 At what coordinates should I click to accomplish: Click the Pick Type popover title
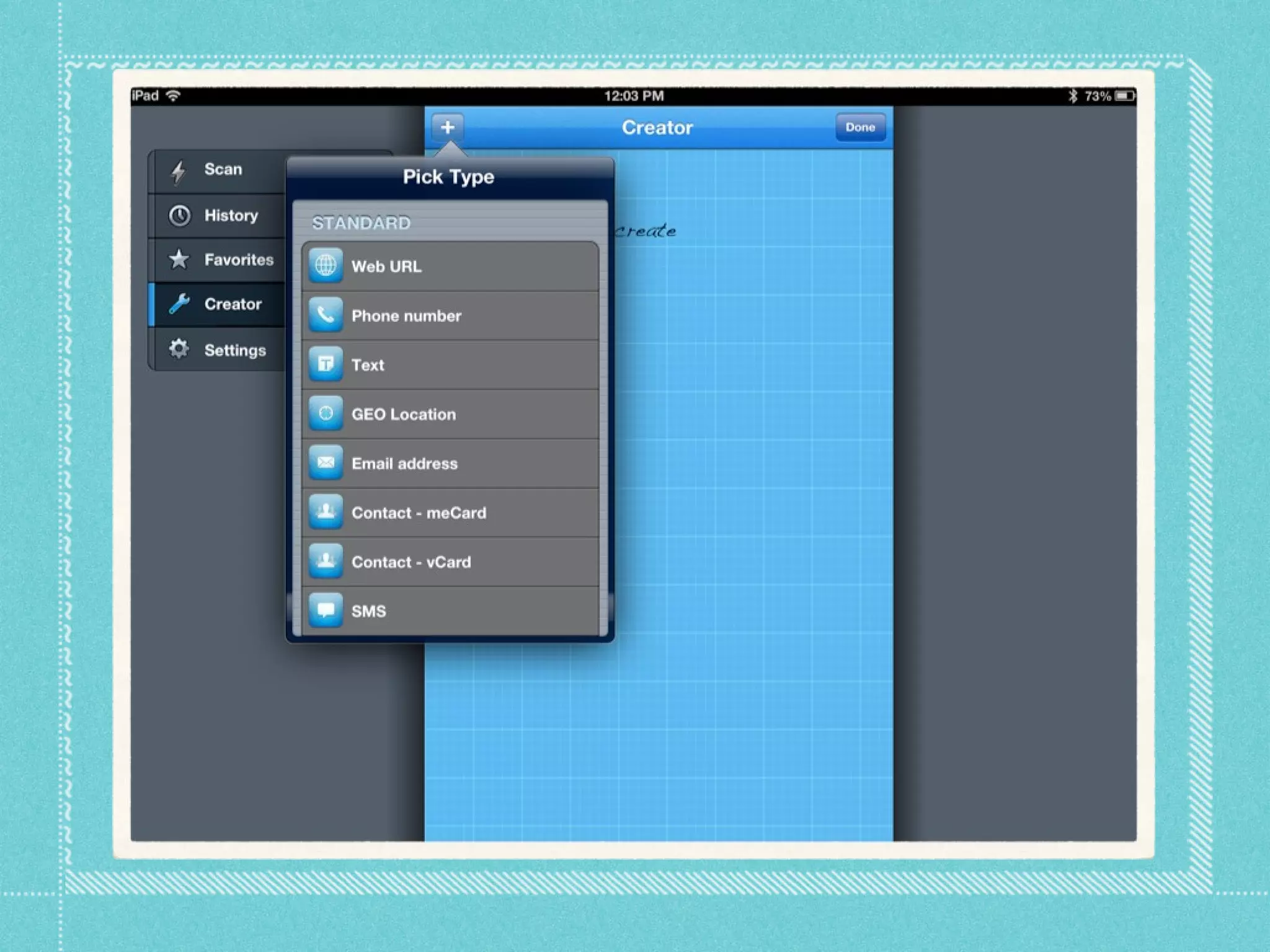tap(448, 177)
